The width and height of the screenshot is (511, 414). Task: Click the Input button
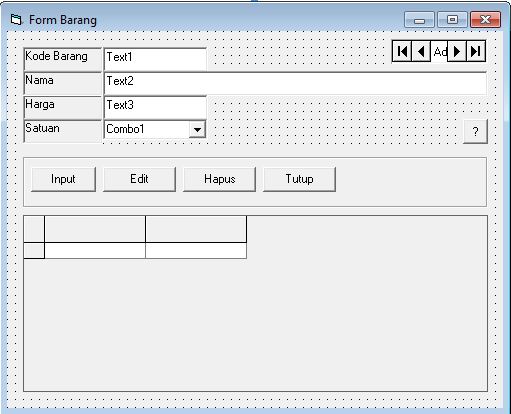click(x=63, y=179)
